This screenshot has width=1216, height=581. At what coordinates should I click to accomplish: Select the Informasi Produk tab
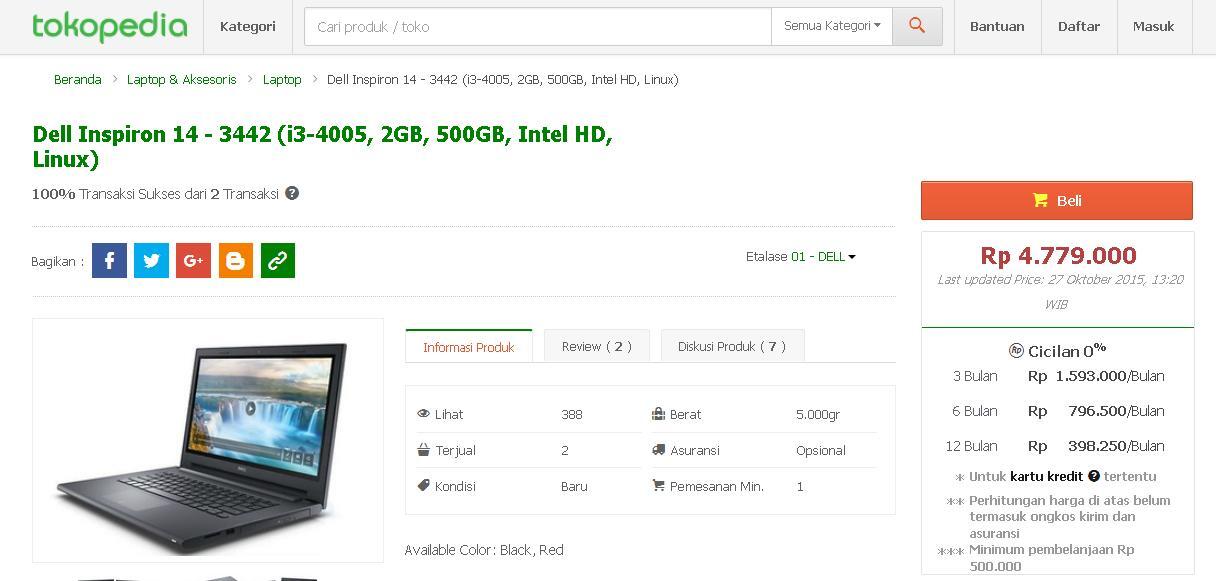[469, 347]
